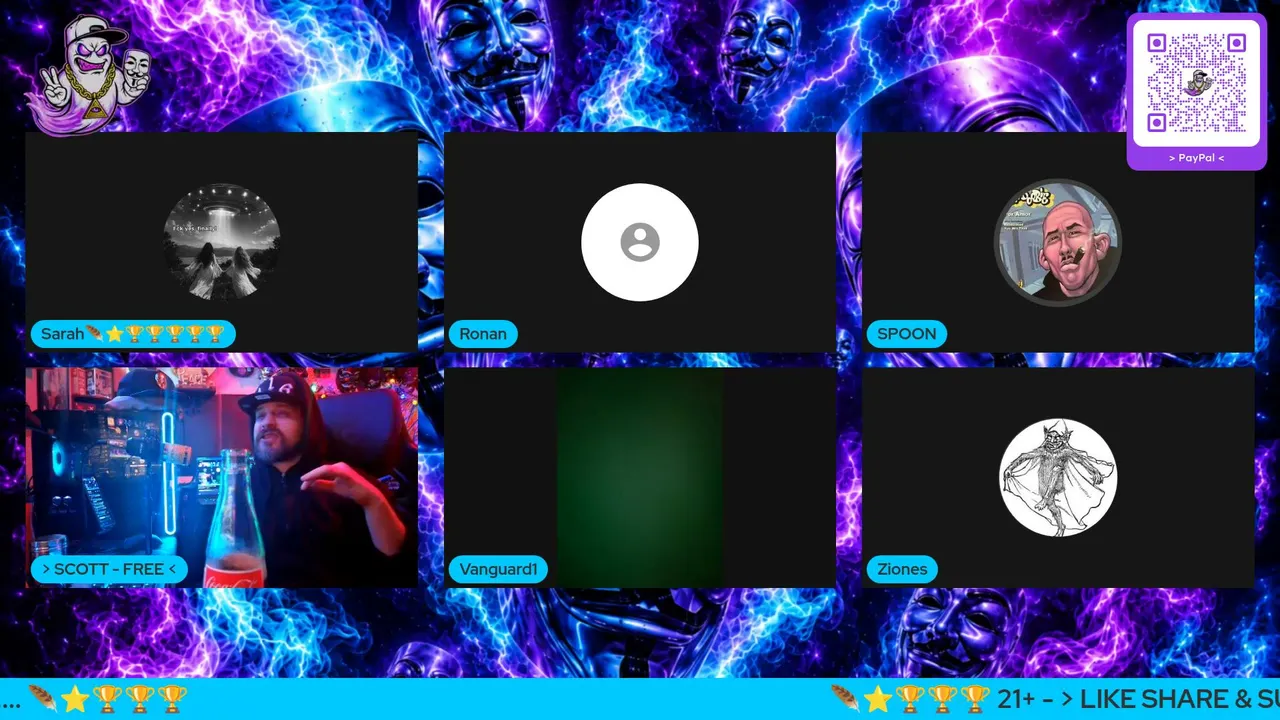Click the Vanguard1 name label

498,569
